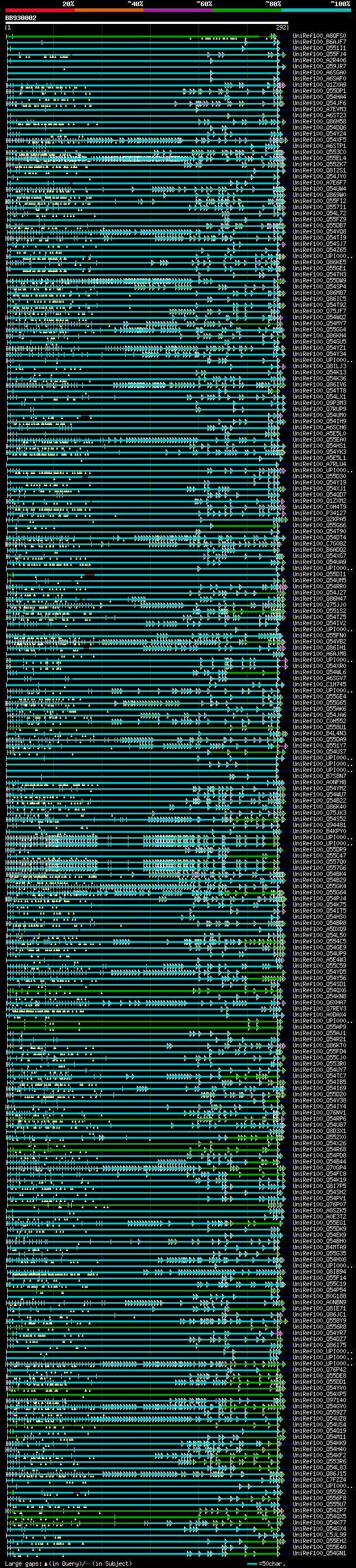The image size is (356, 1568).
Task: Click the query name BB930002
Action: click(21, 18)
